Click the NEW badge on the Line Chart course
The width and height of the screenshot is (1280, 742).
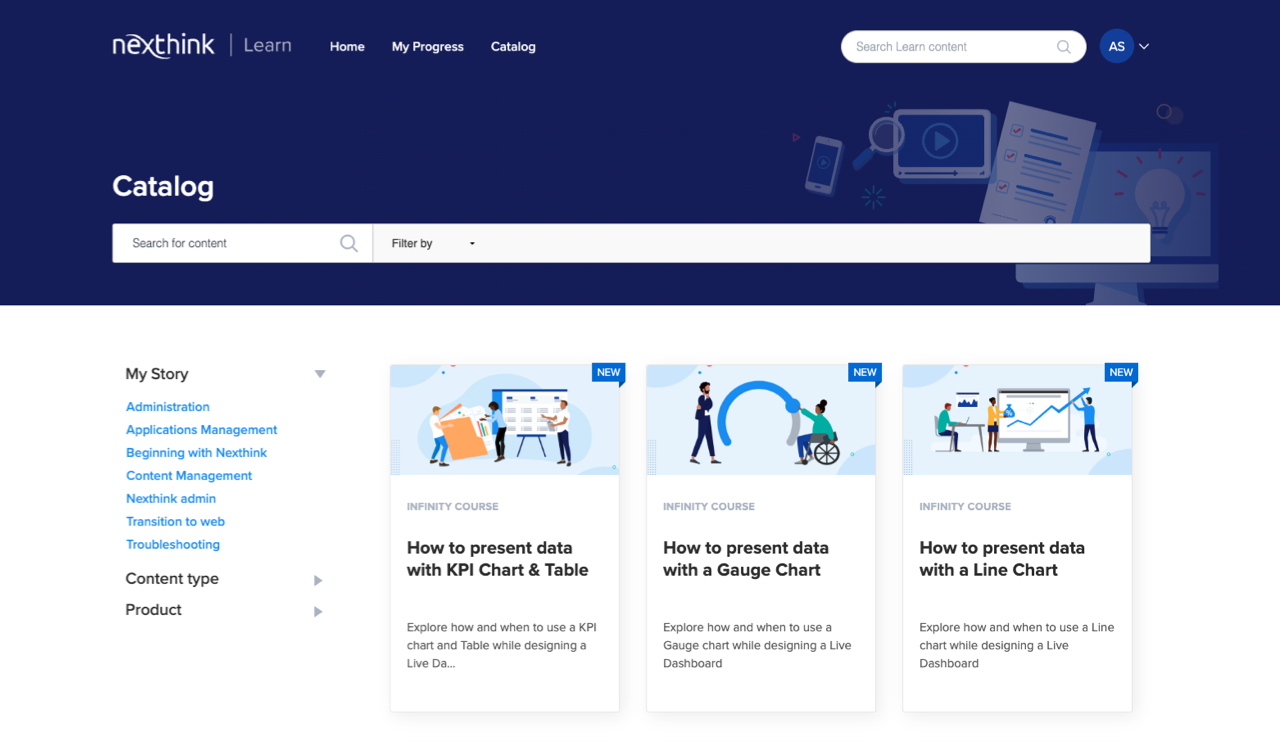pos(1121,372)
